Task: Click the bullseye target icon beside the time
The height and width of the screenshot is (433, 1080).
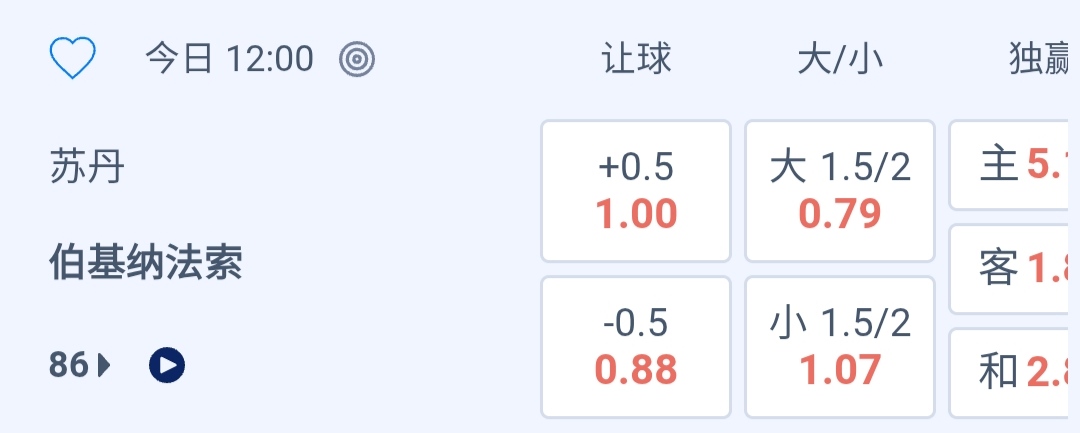Action: click(x=357, y=59)
